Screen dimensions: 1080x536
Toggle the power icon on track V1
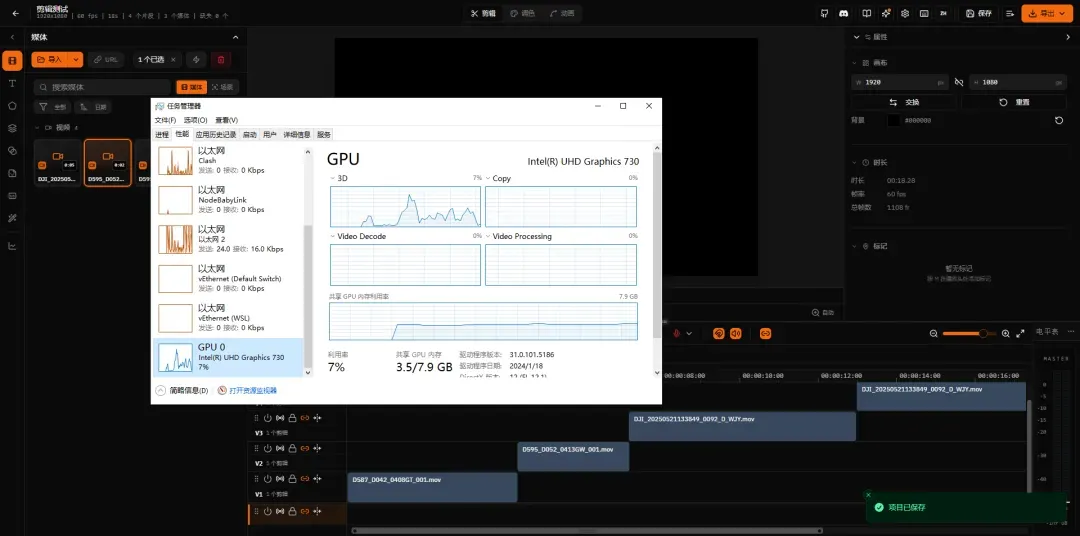pos(268,478)
